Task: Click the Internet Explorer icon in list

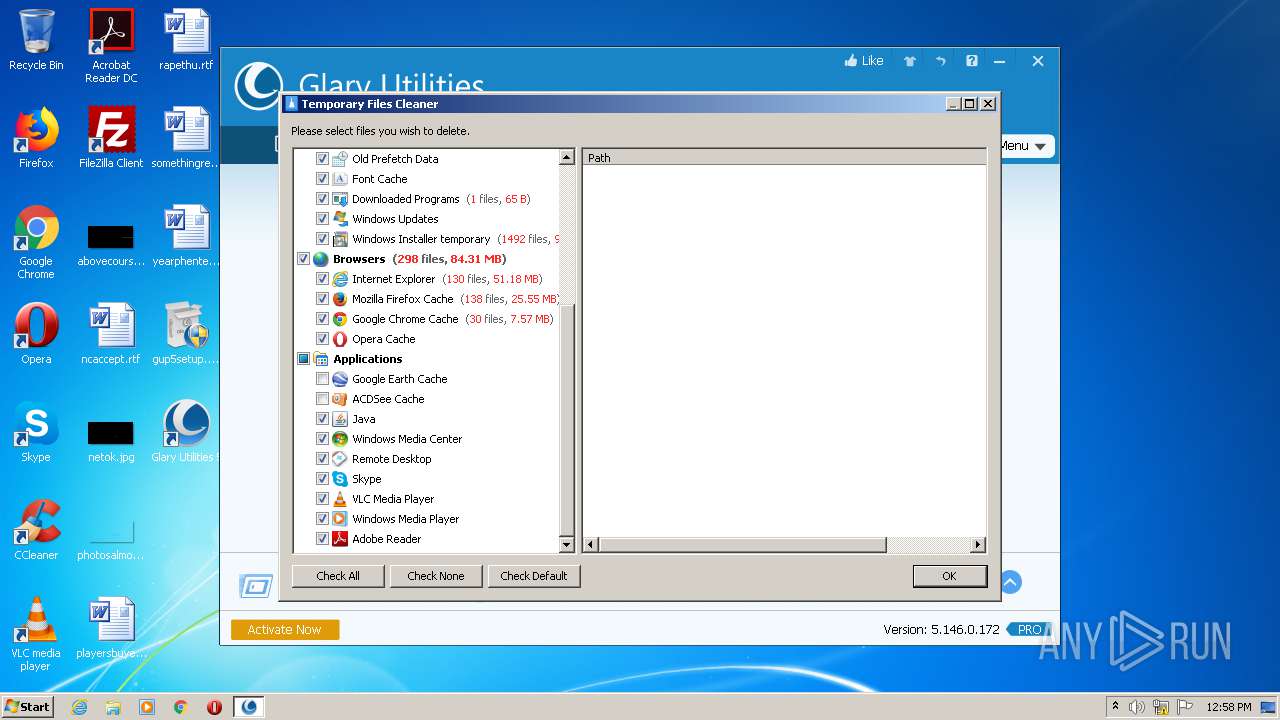Action: tap(340, 279)
